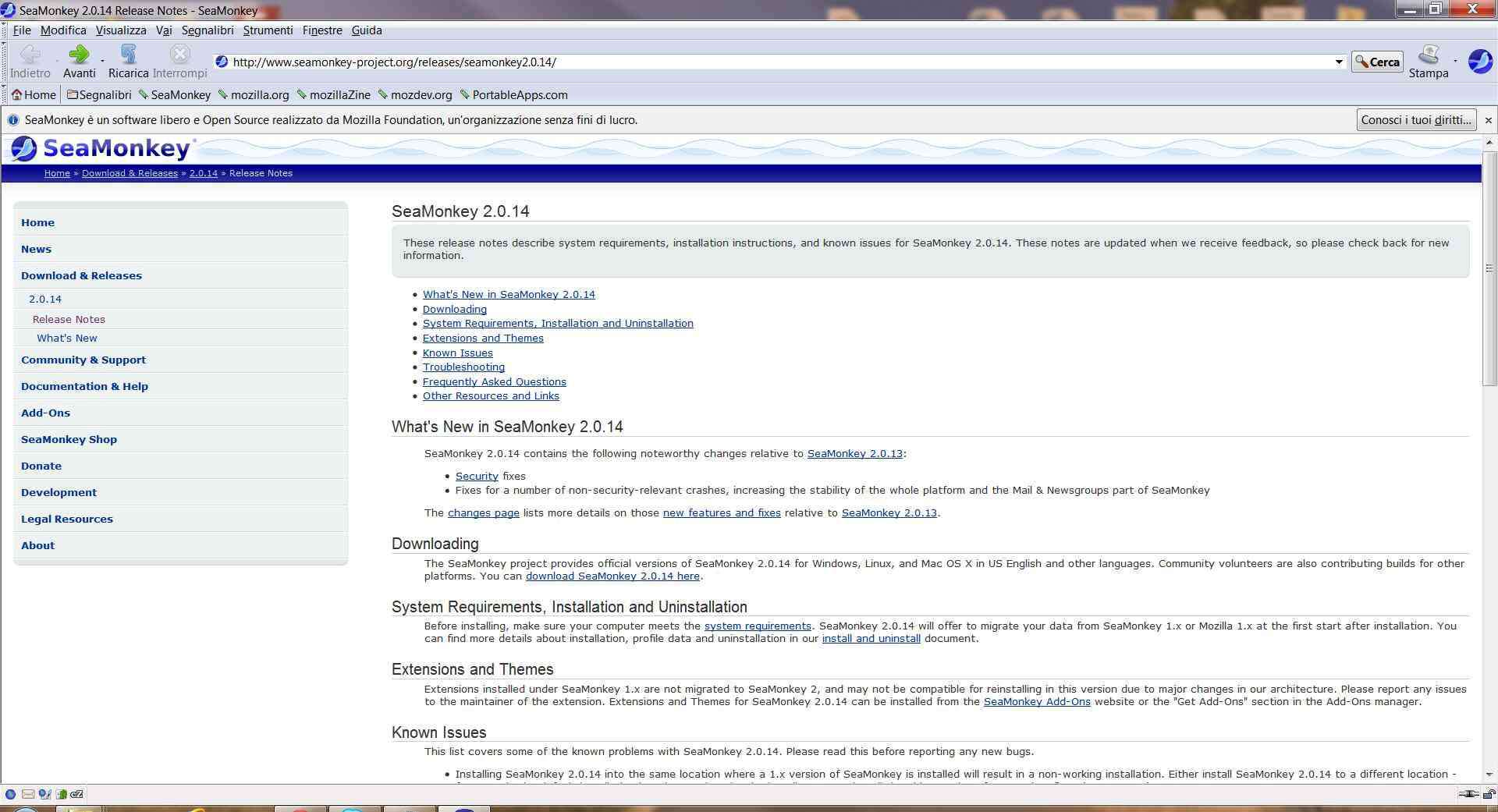Viewport: 1498px width, 812px height.
Task: Open Composer from the status bar icon
Action: tap(44, 794)
